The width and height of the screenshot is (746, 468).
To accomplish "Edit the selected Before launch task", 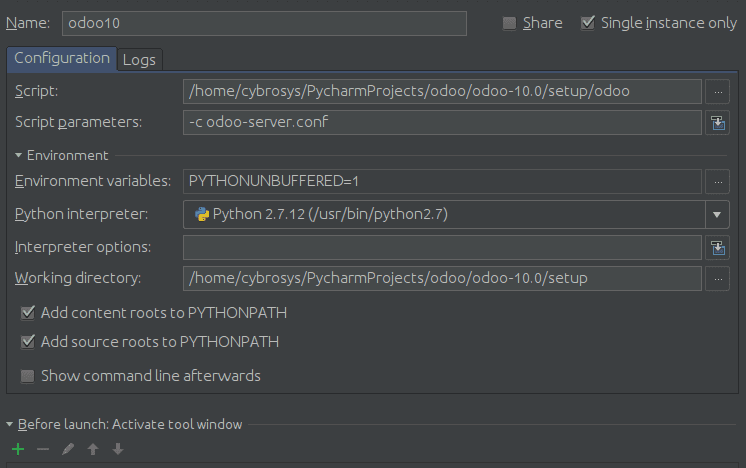I will [68, 450].
